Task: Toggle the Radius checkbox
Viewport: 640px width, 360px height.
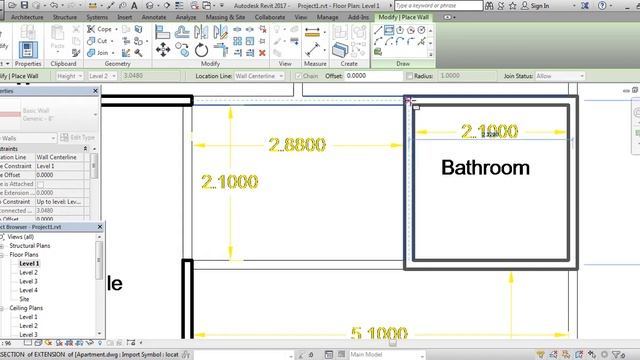Action: point(409,76)
